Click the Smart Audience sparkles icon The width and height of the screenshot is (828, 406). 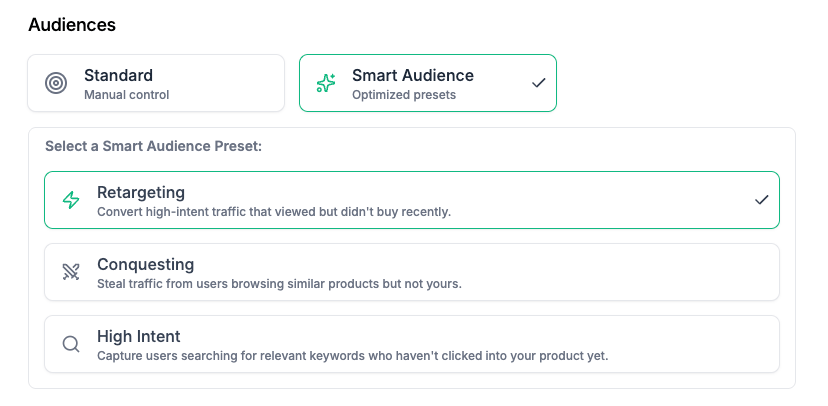(x=326, y=83)
